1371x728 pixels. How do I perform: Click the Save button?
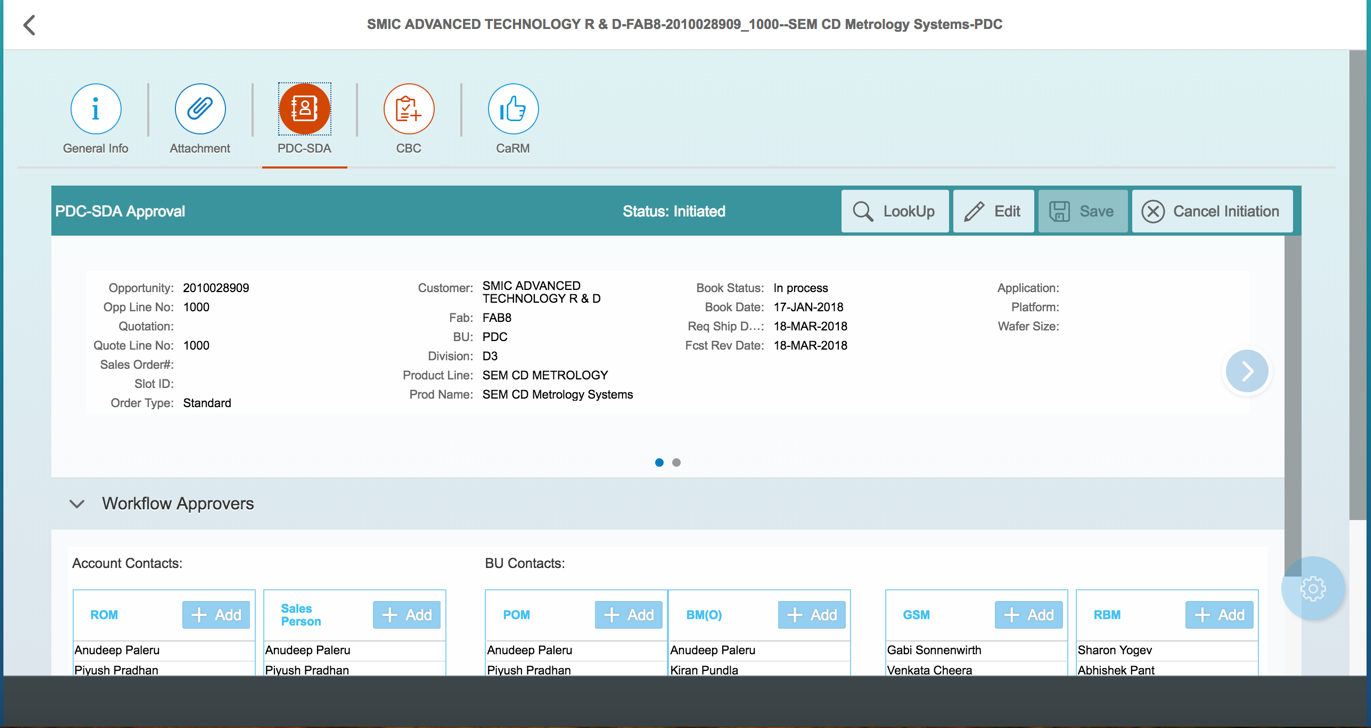[x=1083, y=211]
